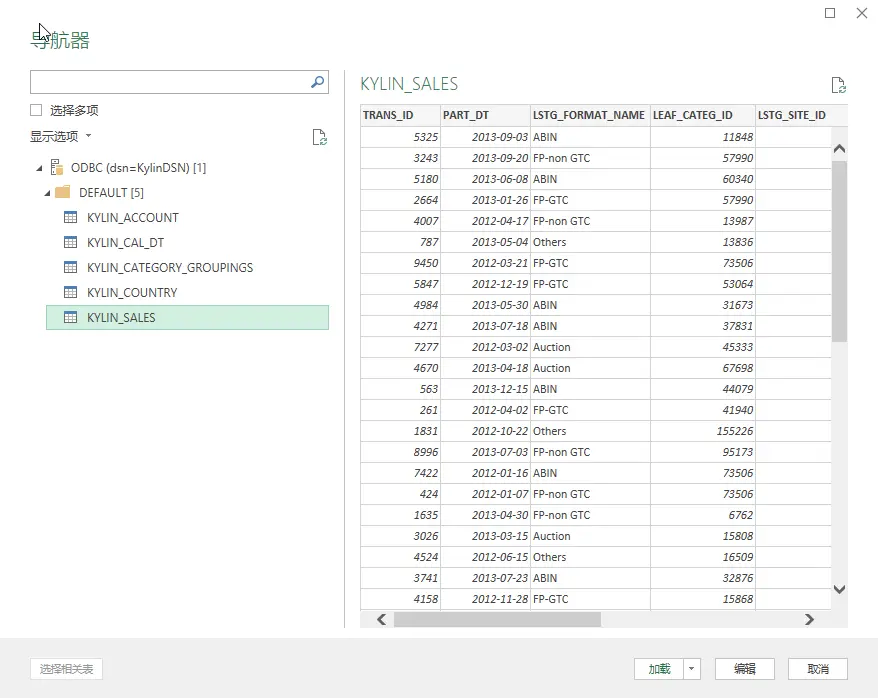Click the 取消 button

[818, 669]
